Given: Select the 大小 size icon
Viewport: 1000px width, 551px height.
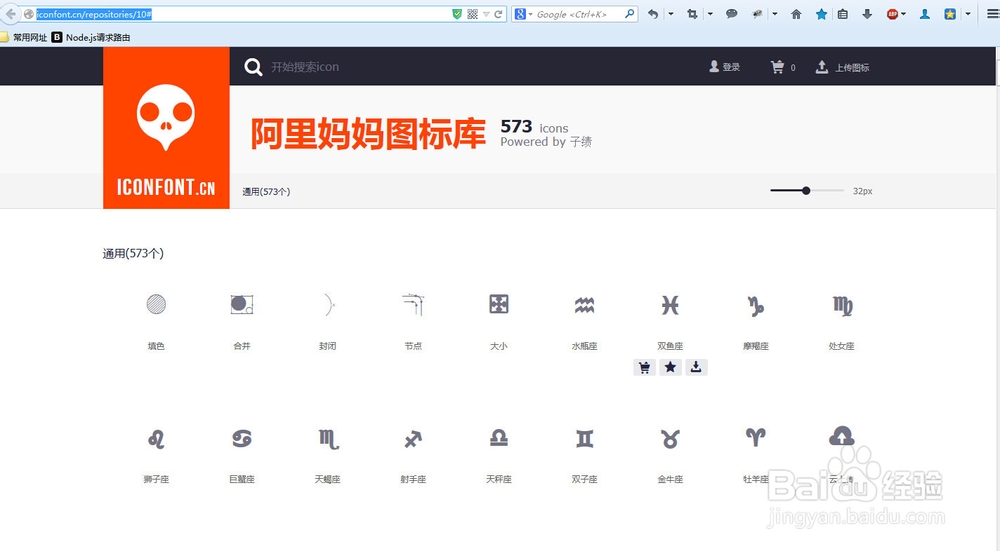Looking at the screenshot, I should (x=499, y=304).
